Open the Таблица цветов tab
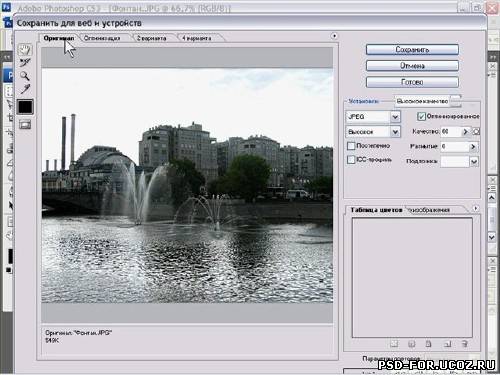 pyautogui.click(x=376, y=210)
